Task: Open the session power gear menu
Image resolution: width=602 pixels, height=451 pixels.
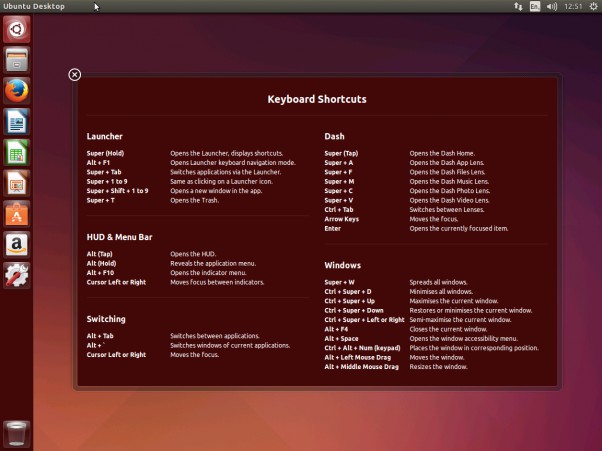Action: [593, 7]
